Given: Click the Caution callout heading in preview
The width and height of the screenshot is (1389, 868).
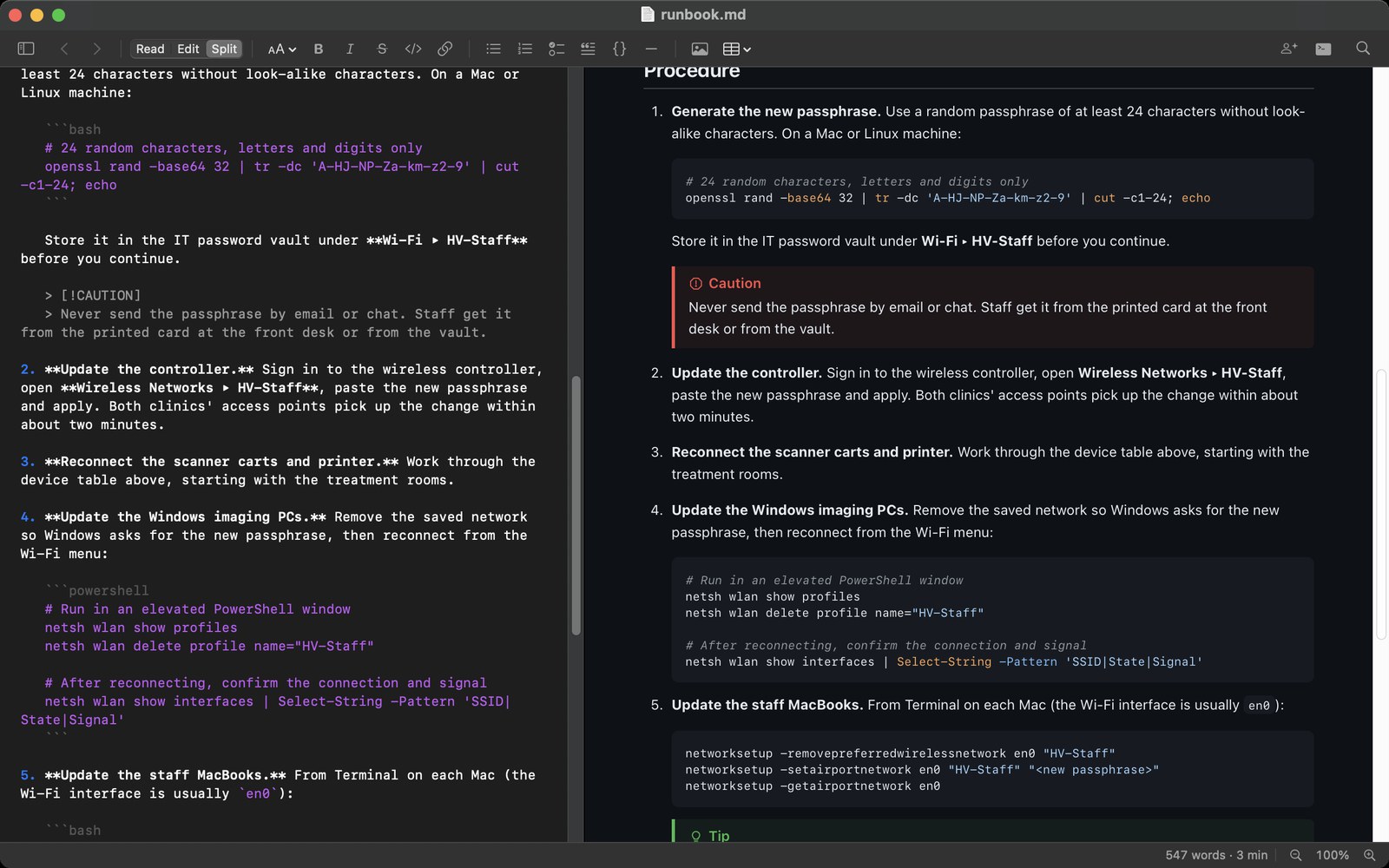Looking at the screenshot, I should (734, 283).
